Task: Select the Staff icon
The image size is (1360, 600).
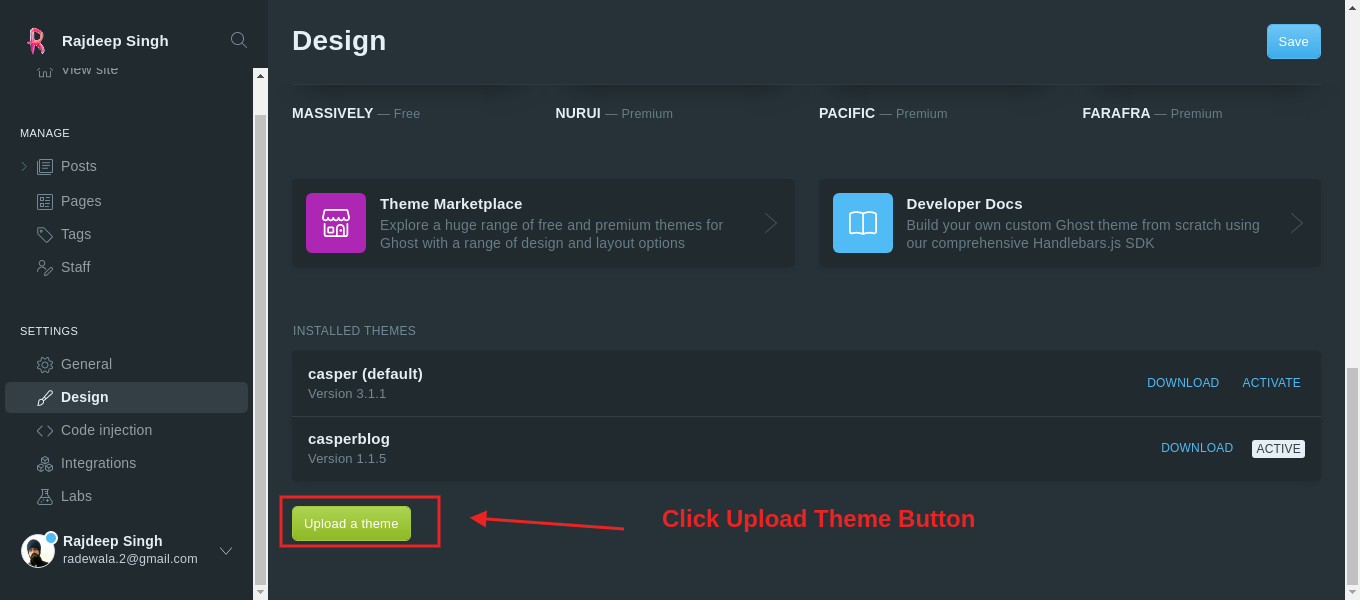Action: click(x=43, y=267)
